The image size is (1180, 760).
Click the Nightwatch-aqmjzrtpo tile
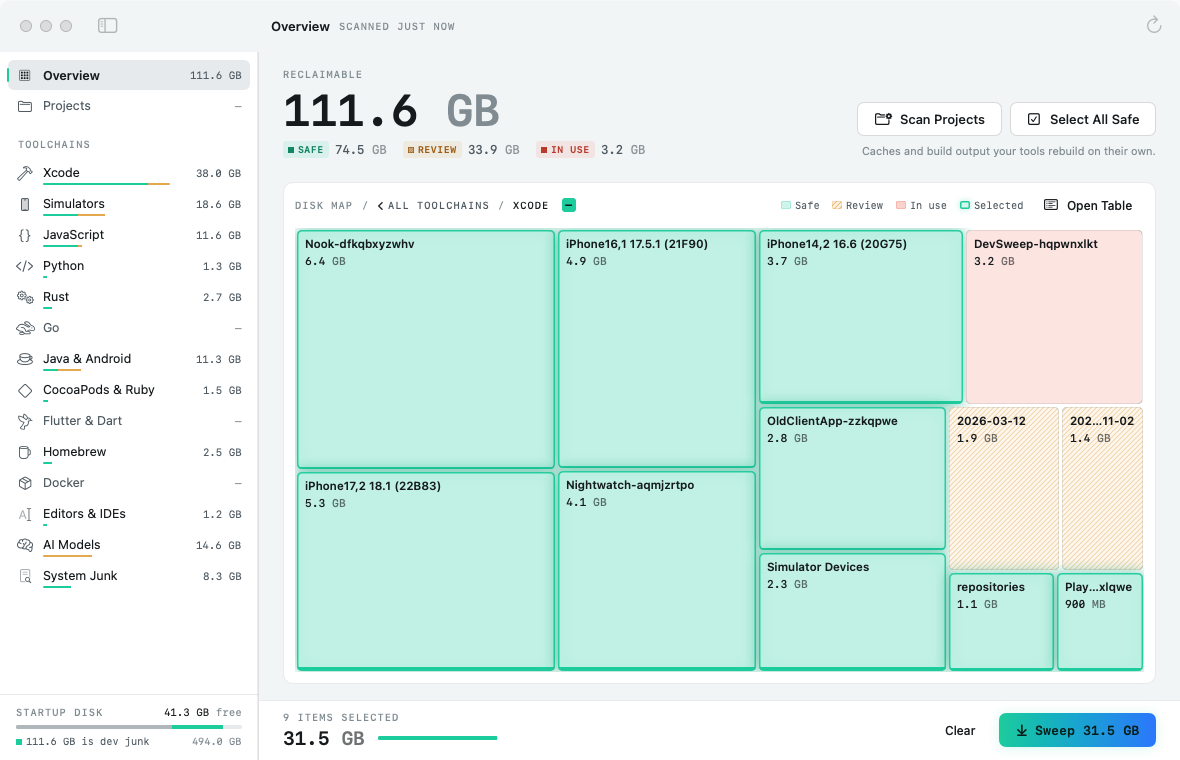coord(657,570)
